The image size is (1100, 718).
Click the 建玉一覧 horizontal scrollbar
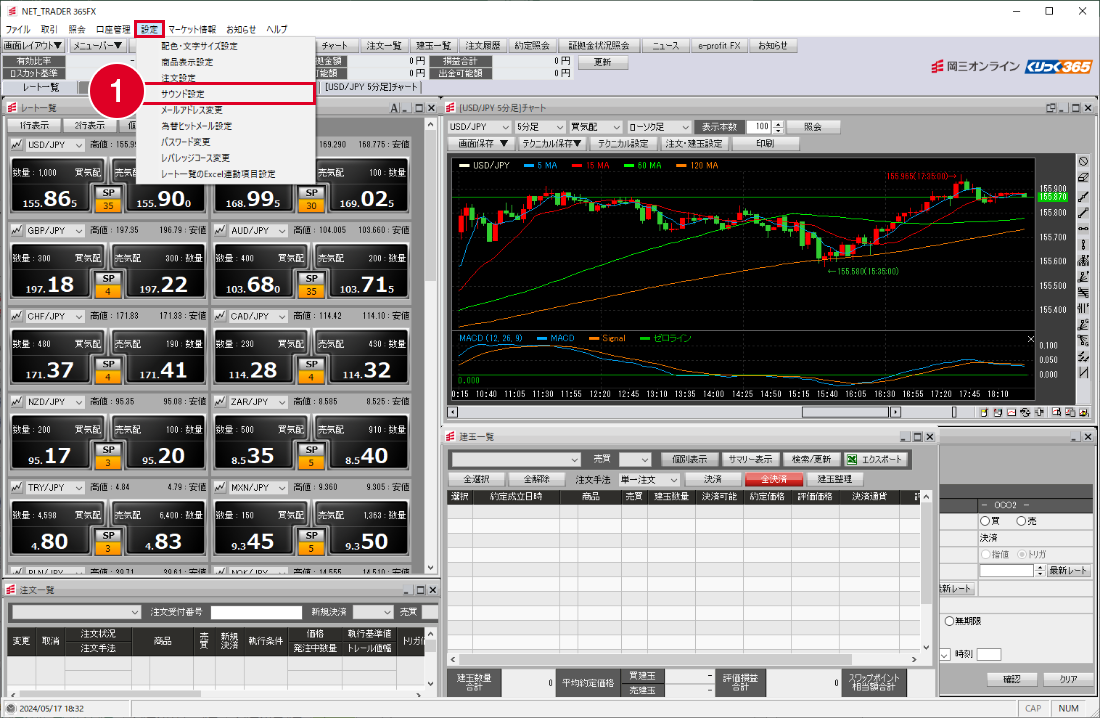click(x=683, y=660)
